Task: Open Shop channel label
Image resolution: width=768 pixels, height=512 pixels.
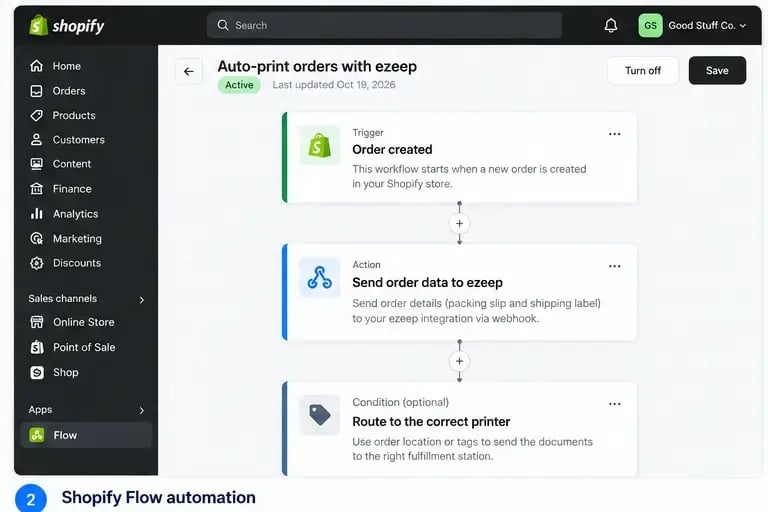Action: pyautogui.click(x=66, y=372)
